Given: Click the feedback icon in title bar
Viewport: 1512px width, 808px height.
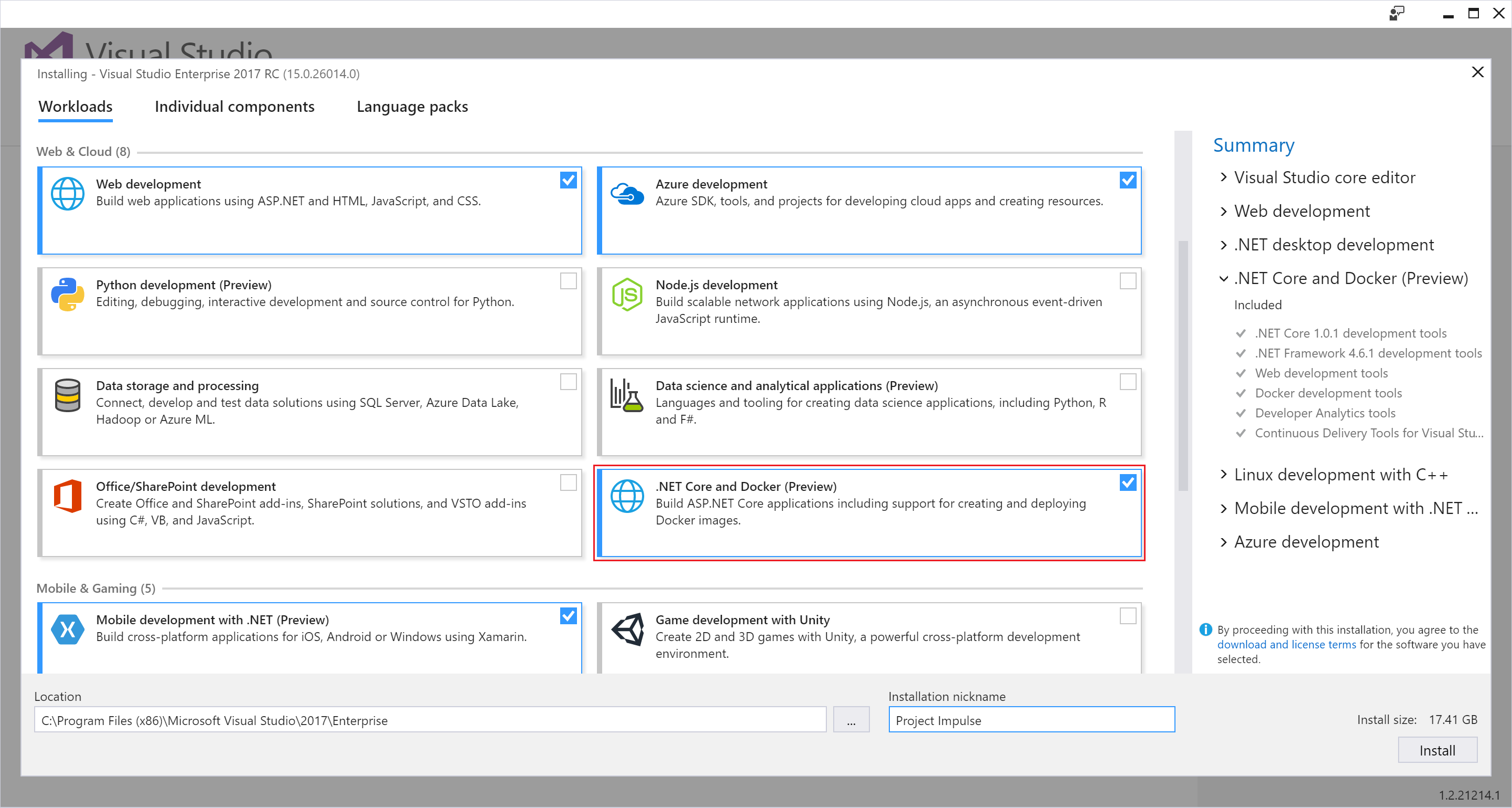Looking at the screenshot, I should [1396, 13].
